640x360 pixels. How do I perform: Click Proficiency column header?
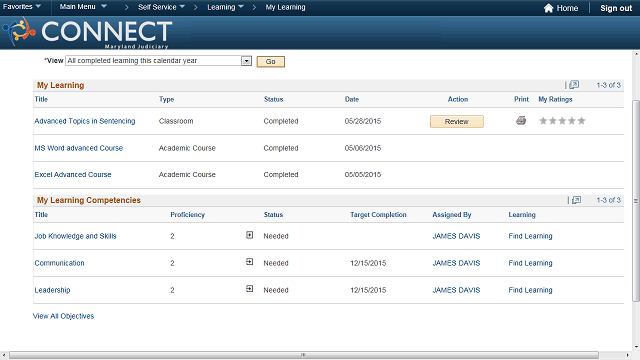[187, 215]
